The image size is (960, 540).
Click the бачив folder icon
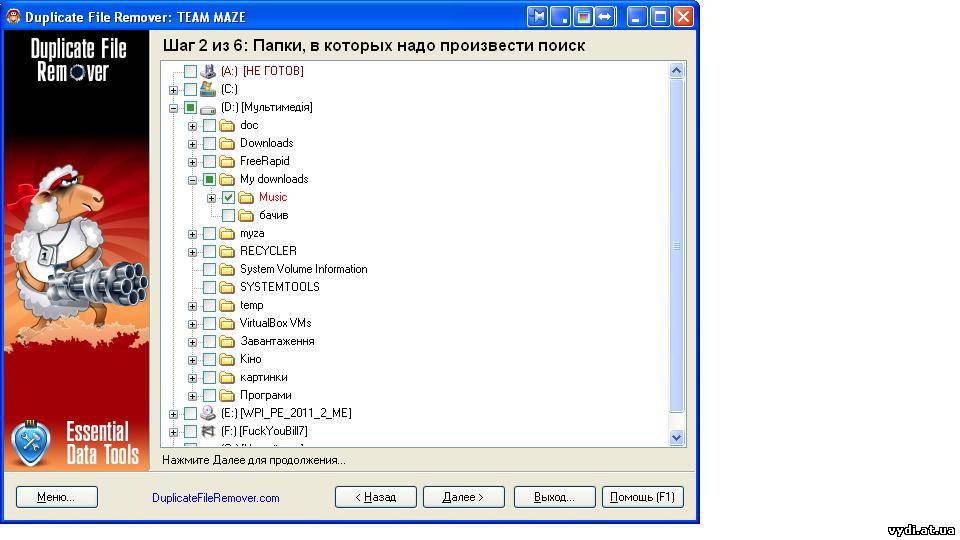tap(246, 216)
